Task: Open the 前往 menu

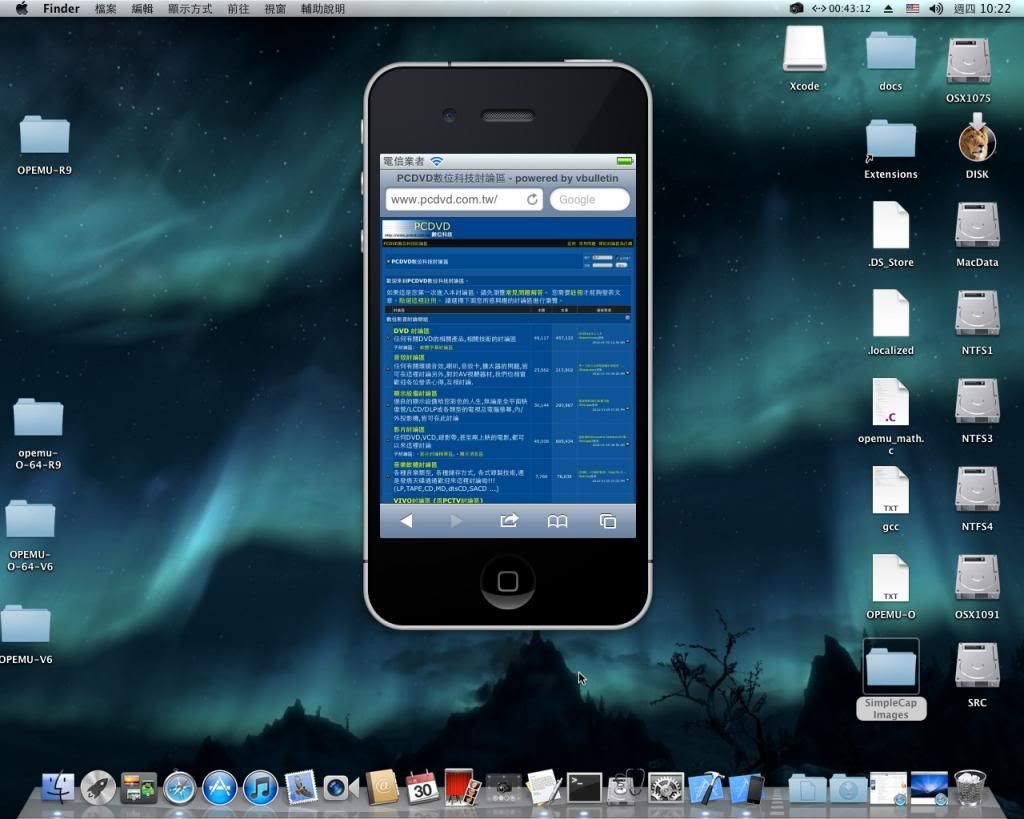Action: tap(238, 8)
